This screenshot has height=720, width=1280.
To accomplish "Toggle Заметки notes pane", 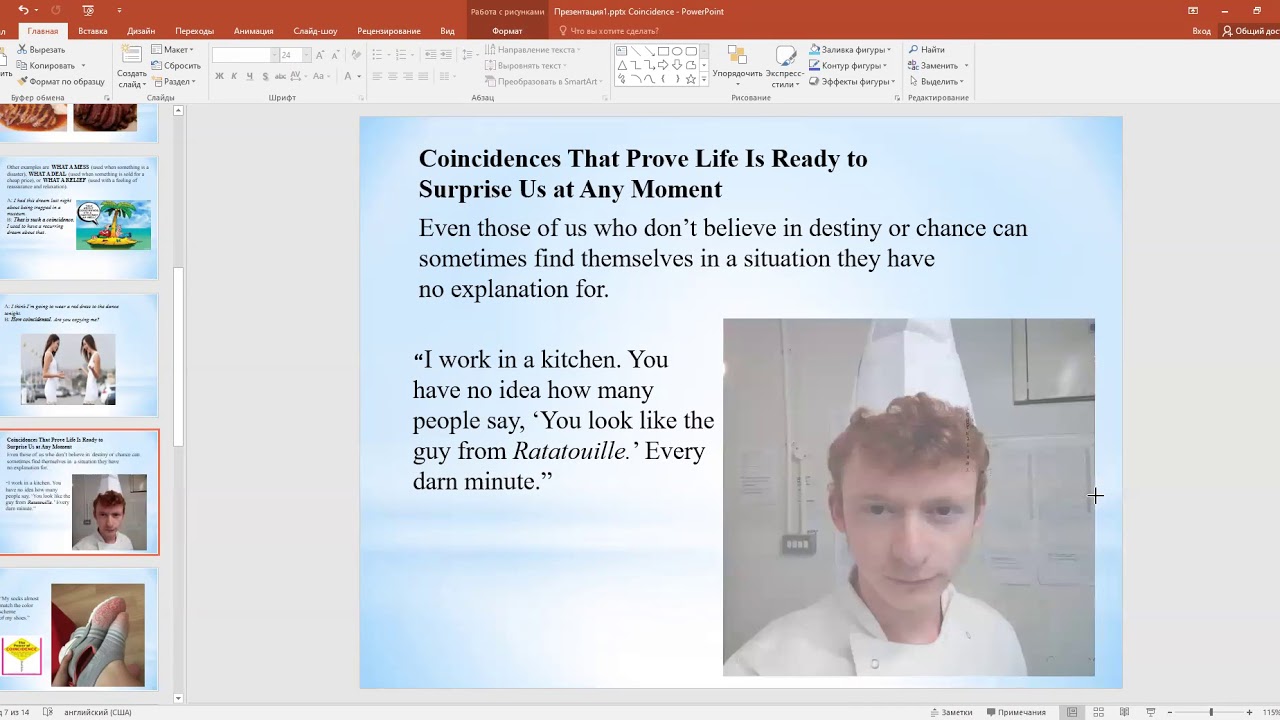I will (951, 712).
